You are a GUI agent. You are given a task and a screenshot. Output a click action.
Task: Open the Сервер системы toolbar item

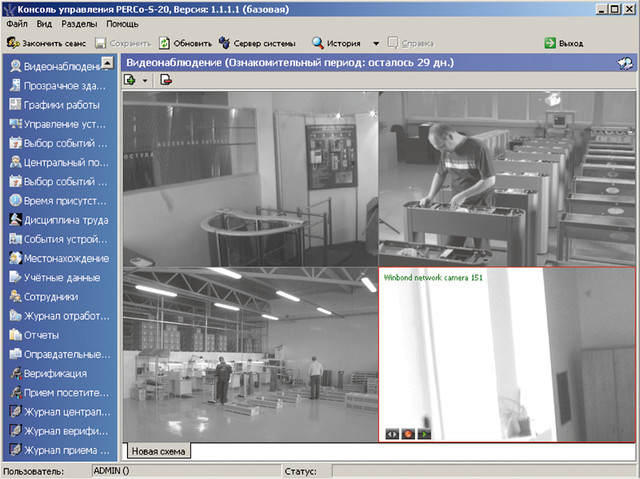click(x=258, y=44)
